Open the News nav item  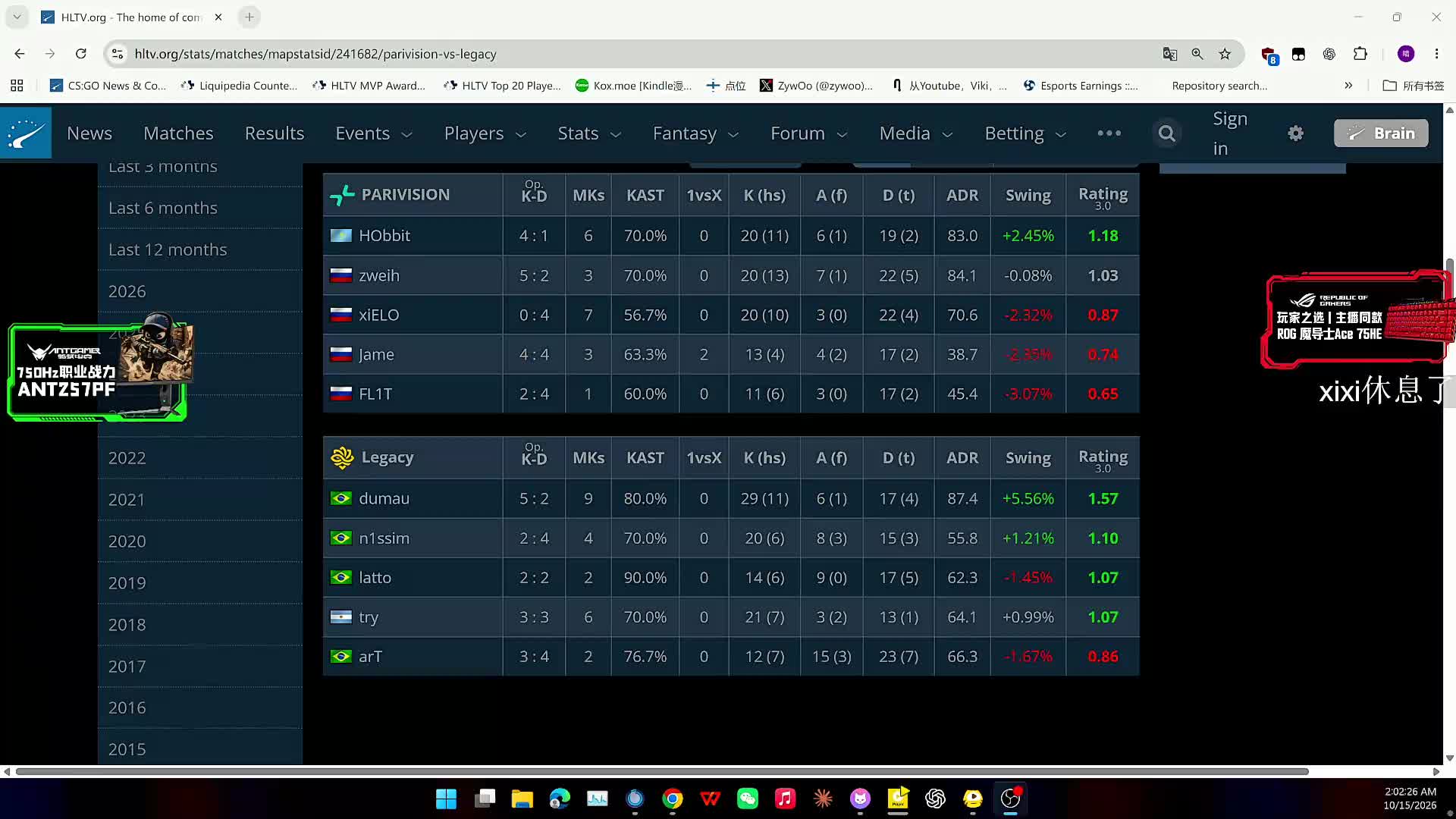(x=89, y=133)
